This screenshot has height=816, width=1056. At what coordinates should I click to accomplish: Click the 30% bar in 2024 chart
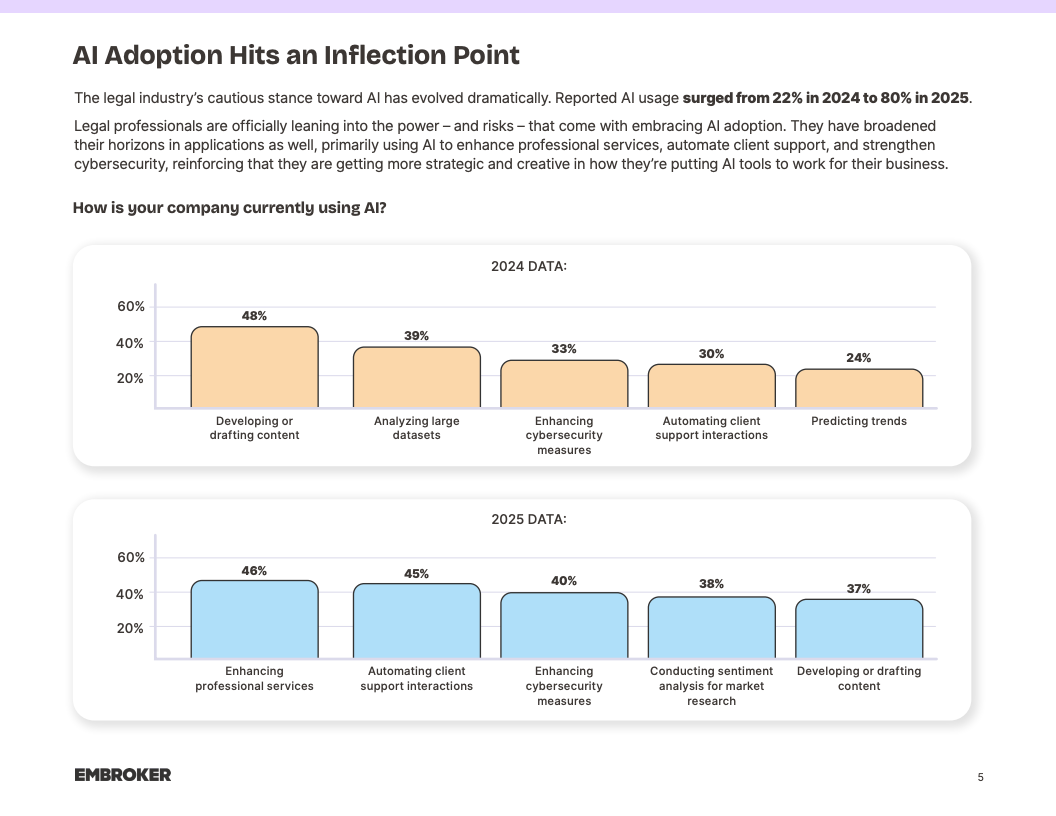click(711, 386)
